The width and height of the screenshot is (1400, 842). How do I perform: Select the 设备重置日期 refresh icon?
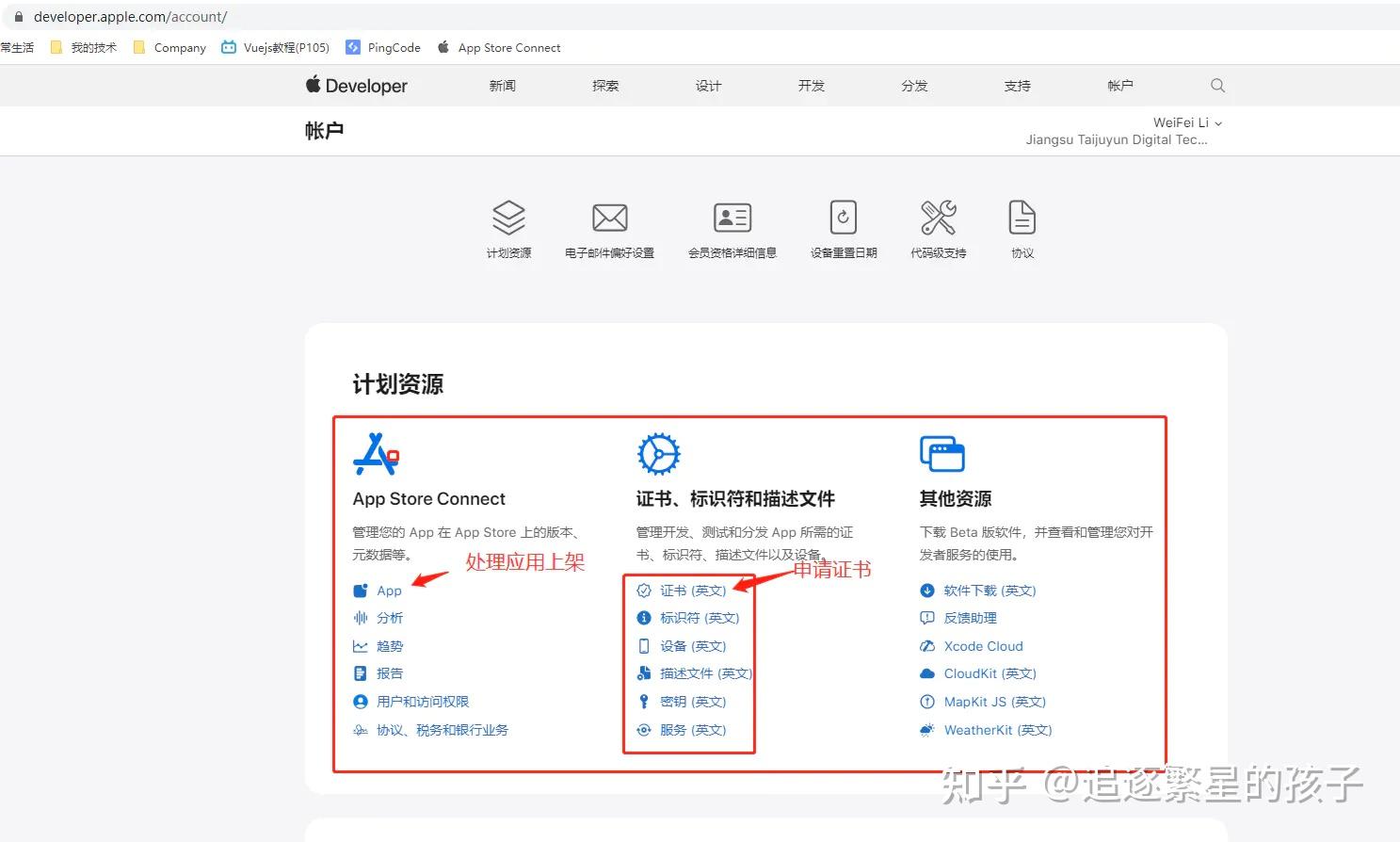coord(843,218)
